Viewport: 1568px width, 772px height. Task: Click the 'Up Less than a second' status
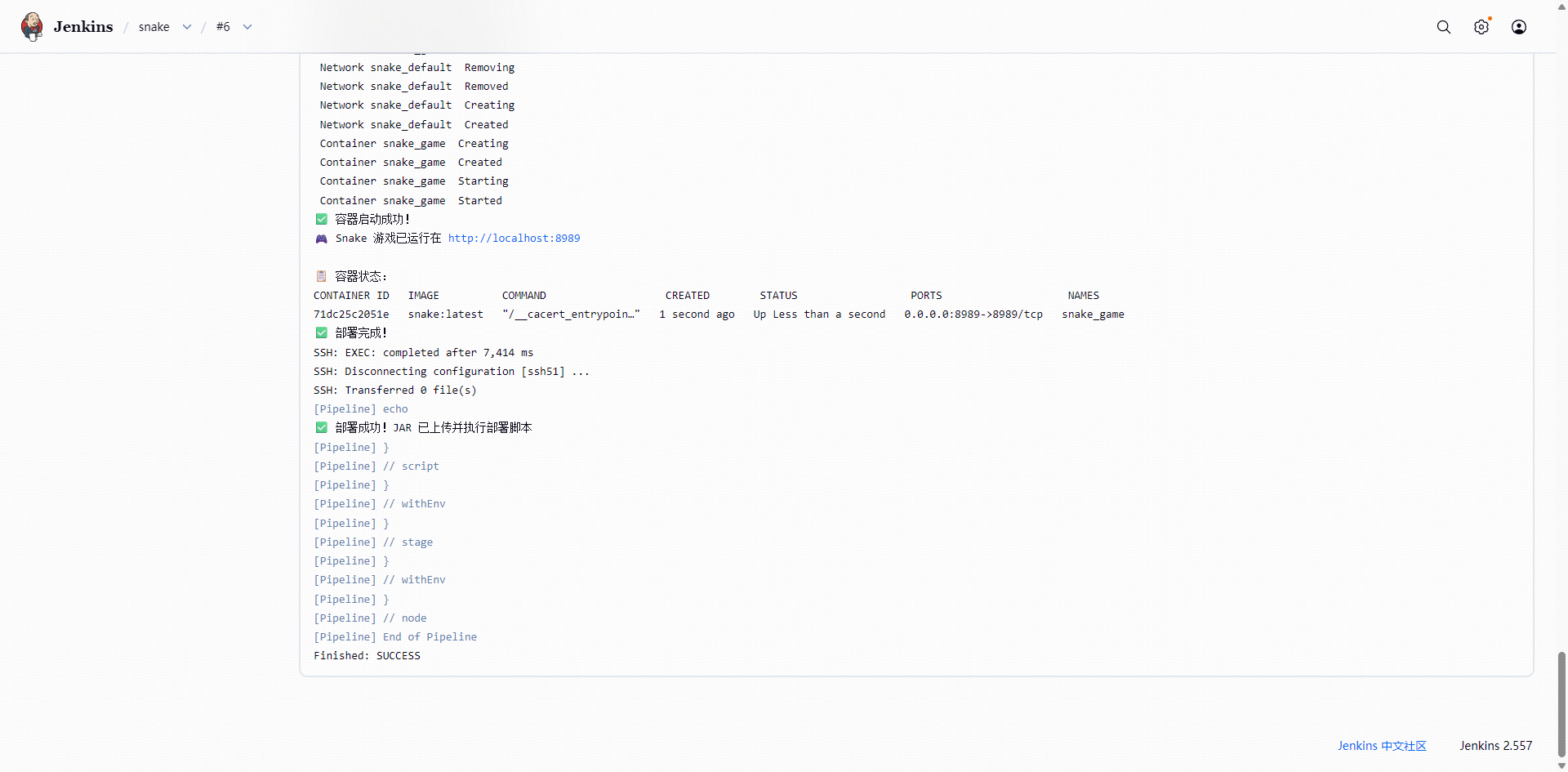[819, 315]
